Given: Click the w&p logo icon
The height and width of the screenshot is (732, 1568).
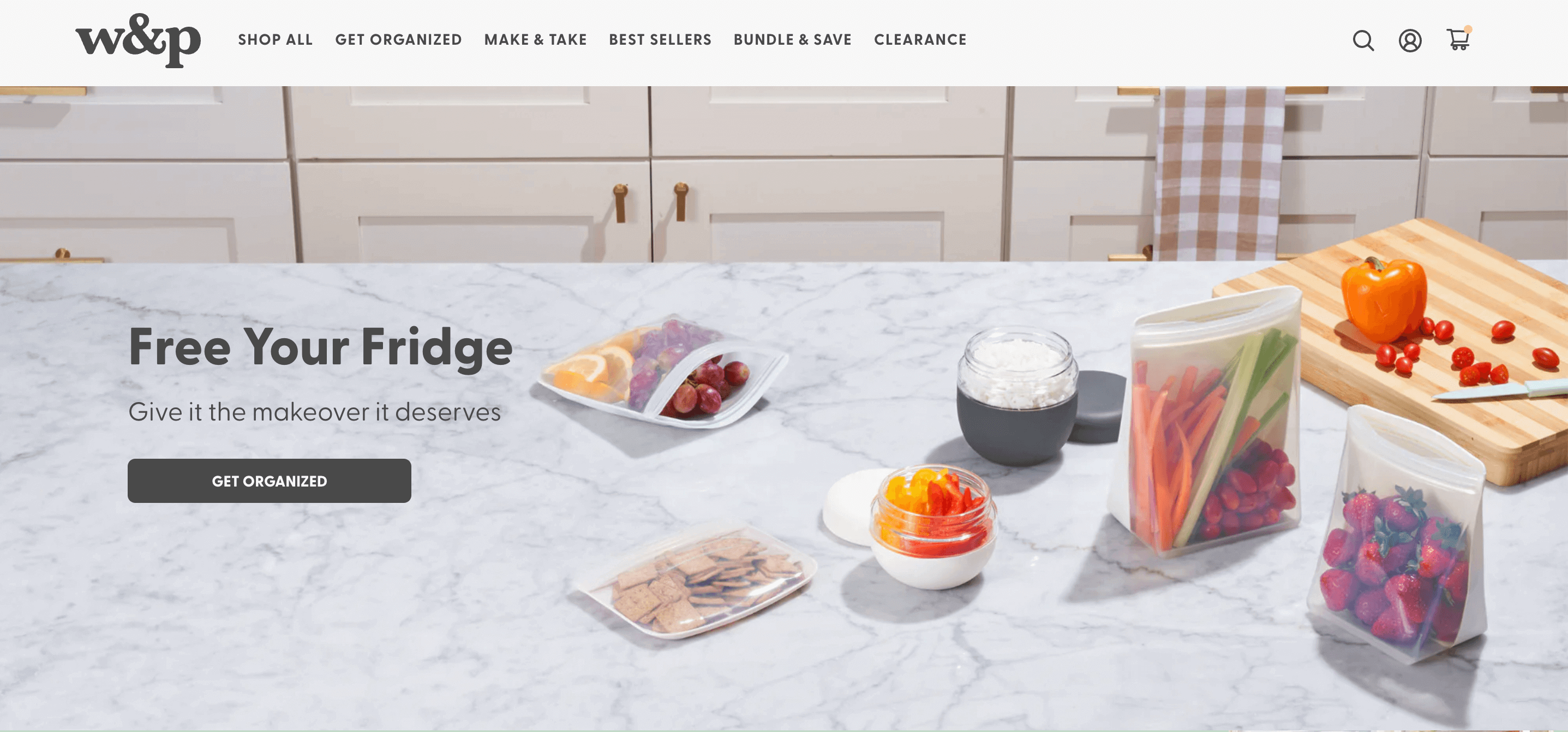Looking at the screenshot, I should pyautogui.click(x=139, y=40).
